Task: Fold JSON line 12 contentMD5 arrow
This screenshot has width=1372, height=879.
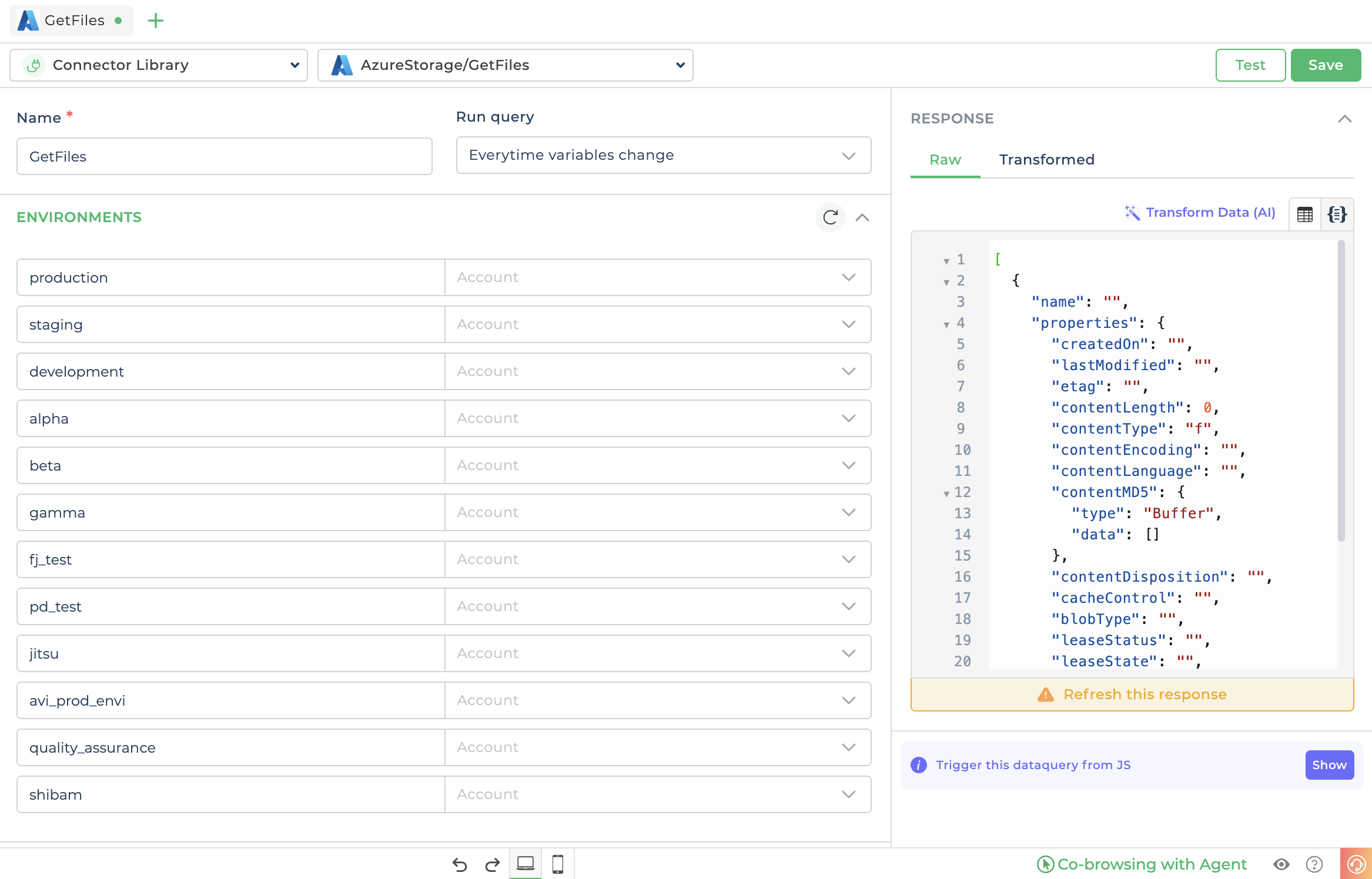Action: coord(946,494)
